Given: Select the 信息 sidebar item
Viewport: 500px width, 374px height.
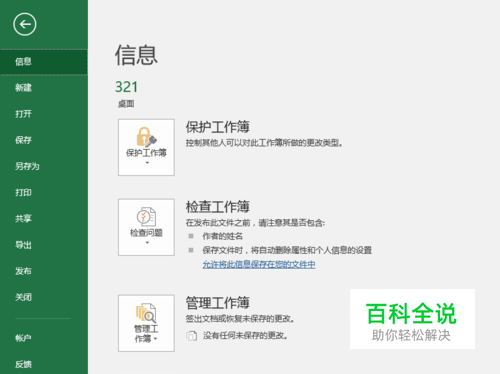Looking at the screenshot, I should pos(44,61).
